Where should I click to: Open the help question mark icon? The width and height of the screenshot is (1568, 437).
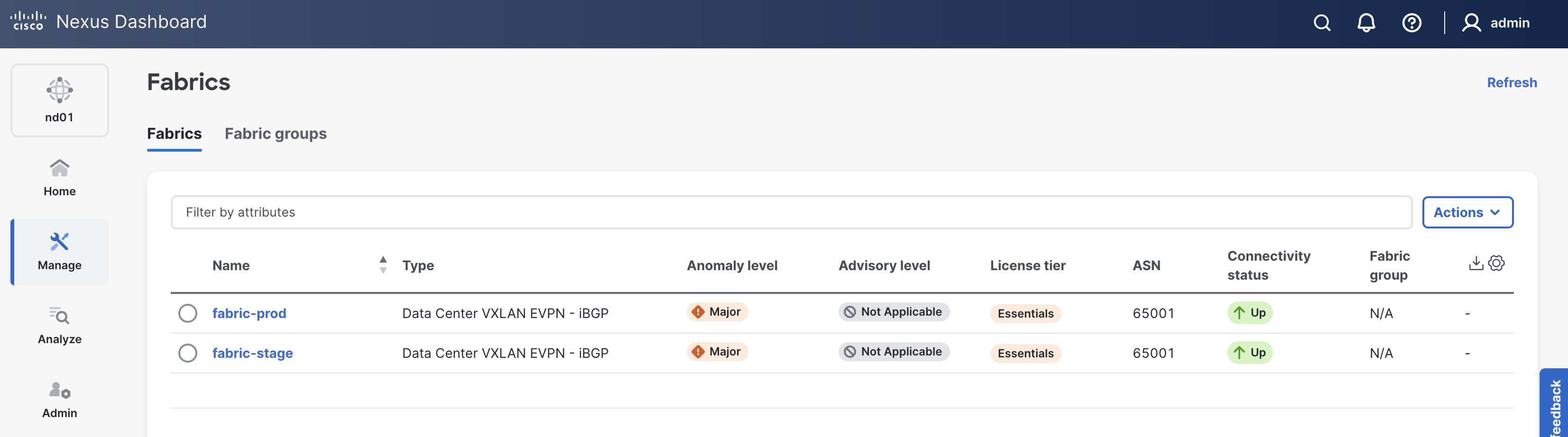click(1411, 23)
